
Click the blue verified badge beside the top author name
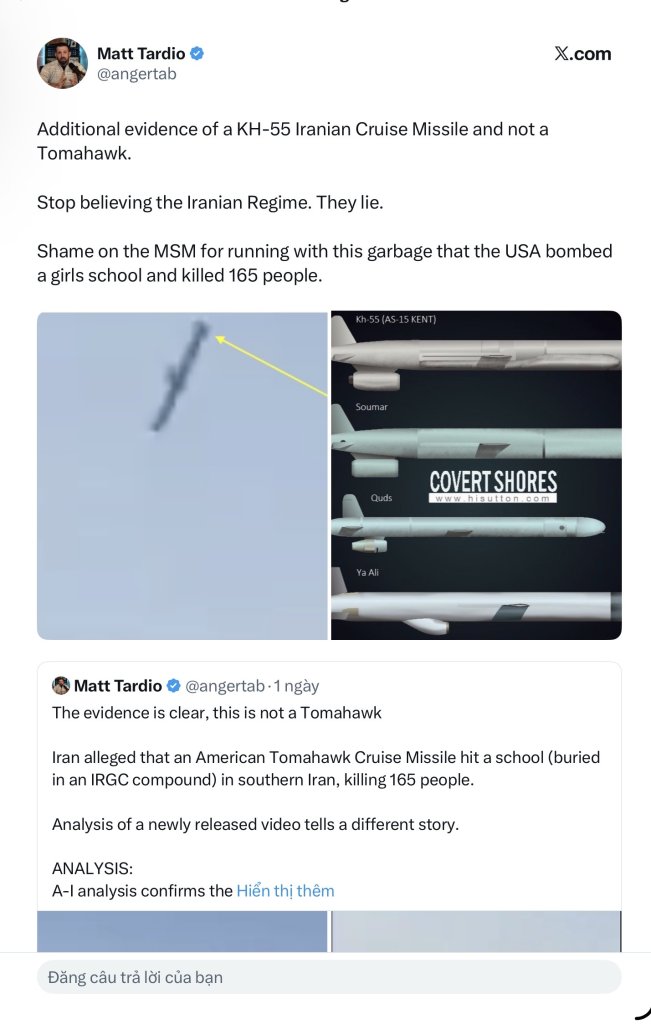[x=198, y=54]
